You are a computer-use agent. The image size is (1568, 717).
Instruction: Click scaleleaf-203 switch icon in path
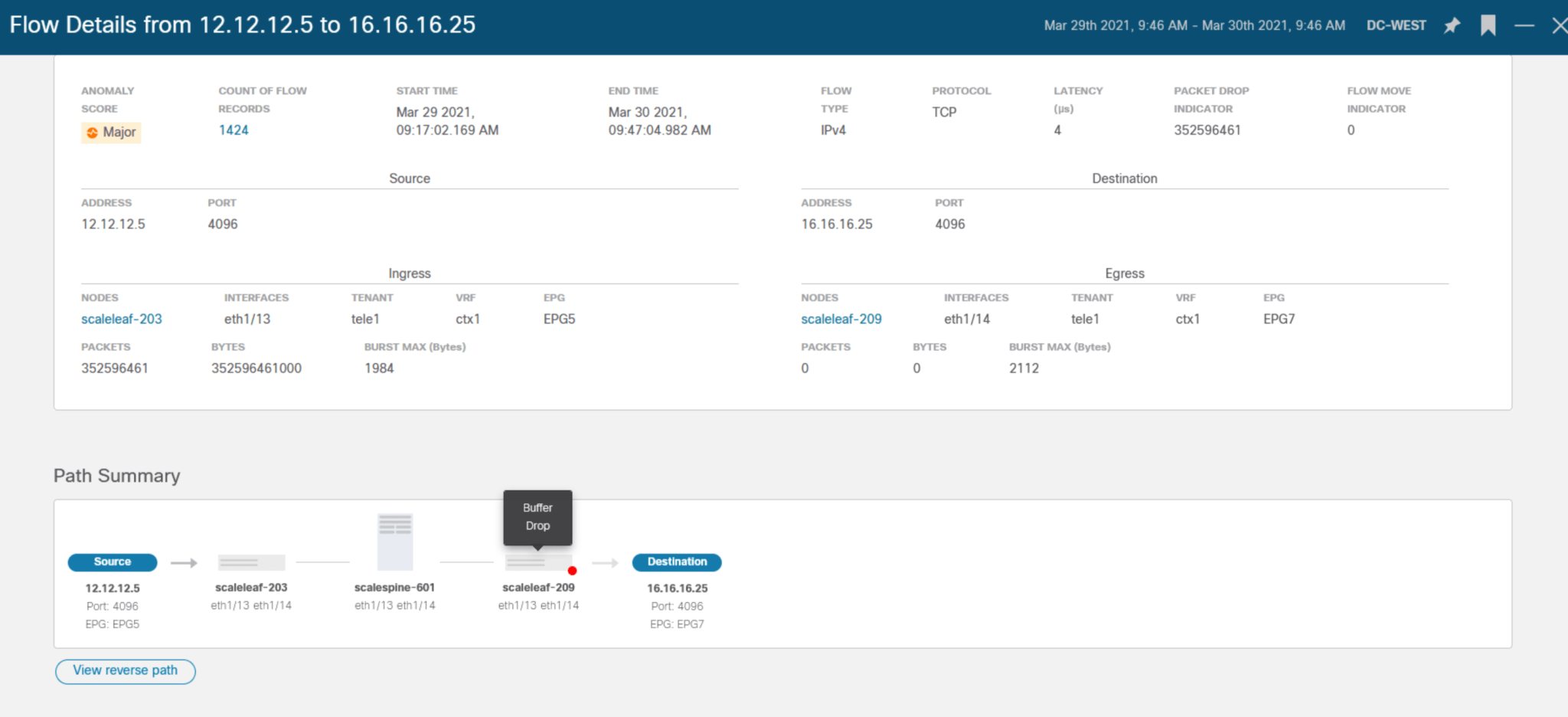pos(251,563)
